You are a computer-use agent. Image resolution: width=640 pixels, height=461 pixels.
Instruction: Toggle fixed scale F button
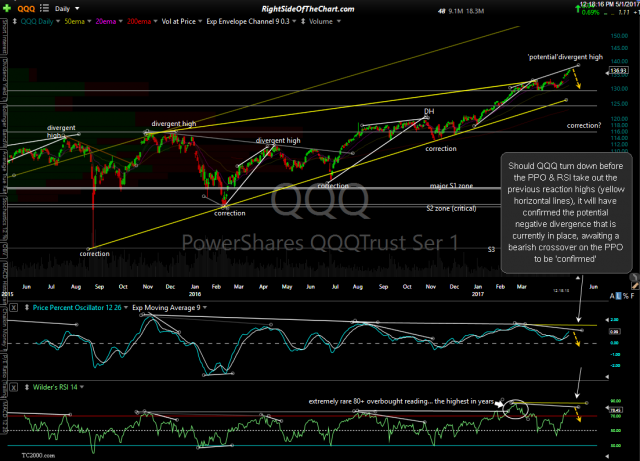pyautogui.click(x=633, y=296)
